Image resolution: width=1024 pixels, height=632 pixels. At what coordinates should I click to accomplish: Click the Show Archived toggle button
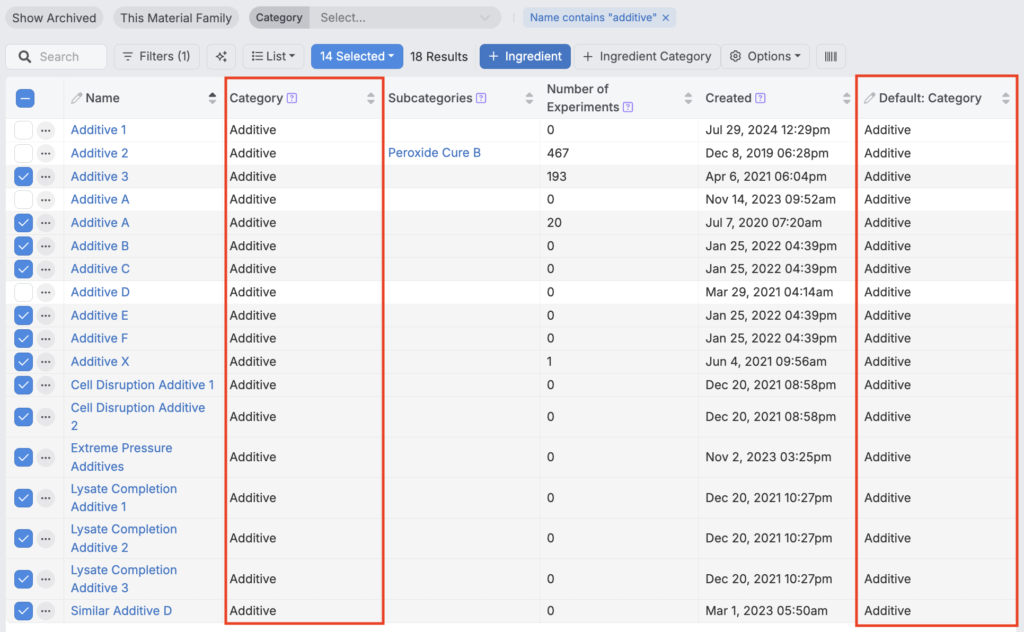(55, 18)
